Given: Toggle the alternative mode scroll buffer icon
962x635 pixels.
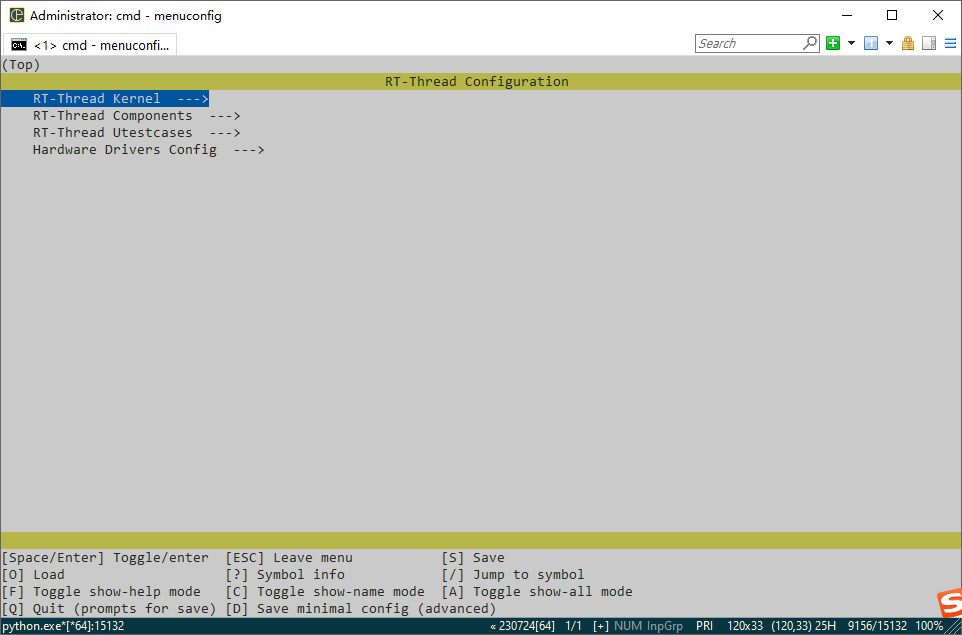Looking at the screenshot, I should click(x=929, y=43).
